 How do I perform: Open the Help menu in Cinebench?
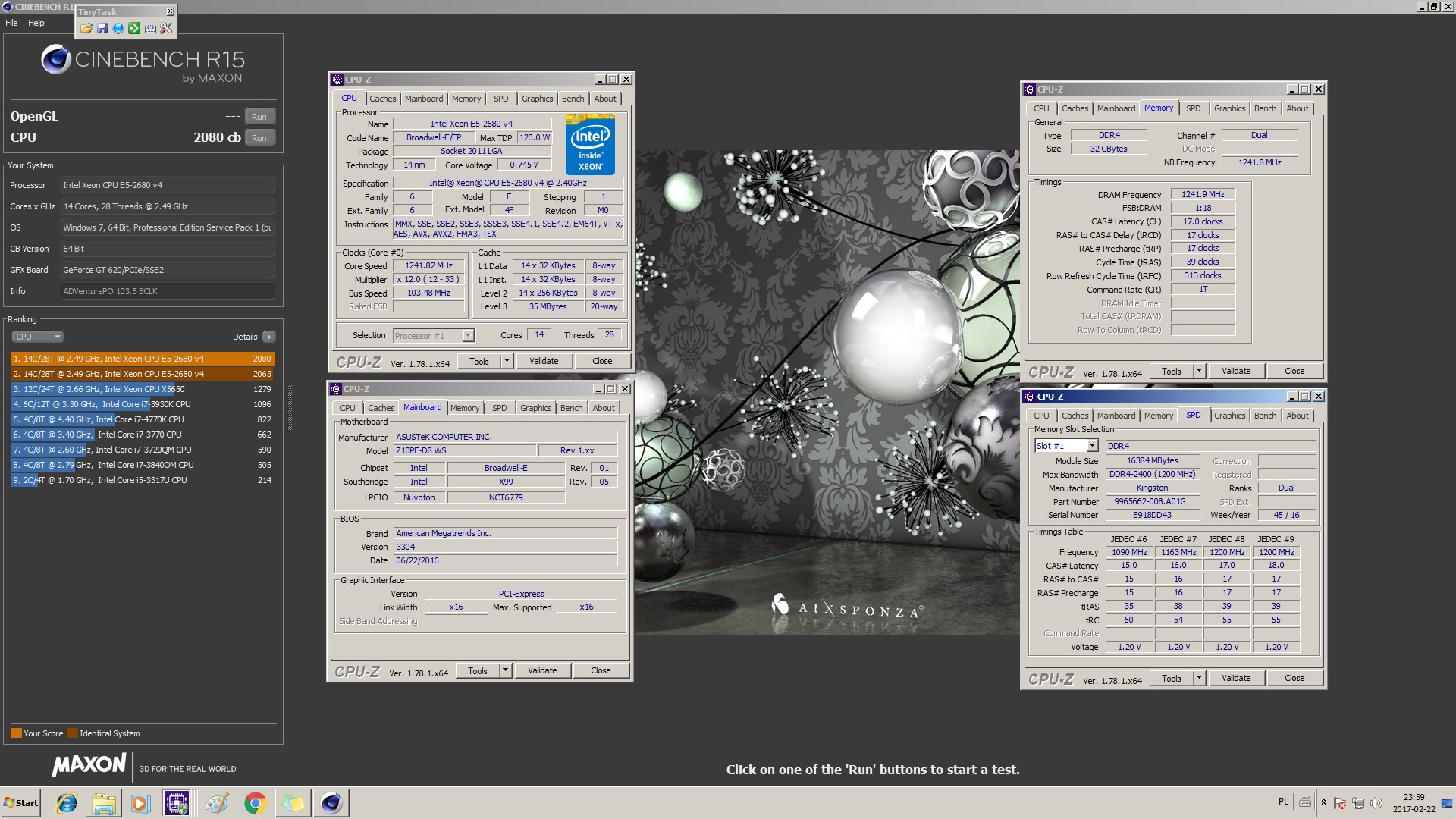click(x=36, y=23)
